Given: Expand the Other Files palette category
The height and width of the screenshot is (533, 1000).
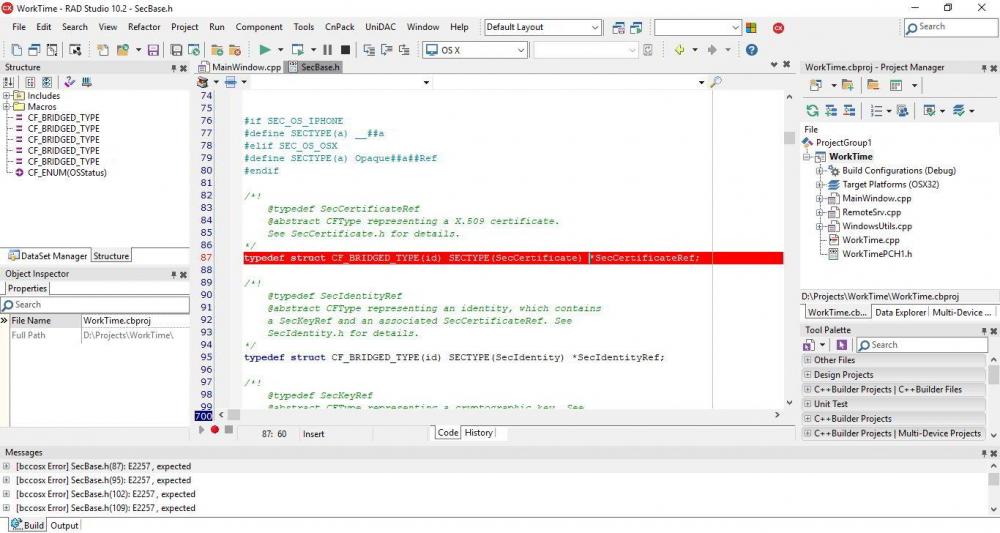Looking at the screenshot, I should tap(807, 360).
